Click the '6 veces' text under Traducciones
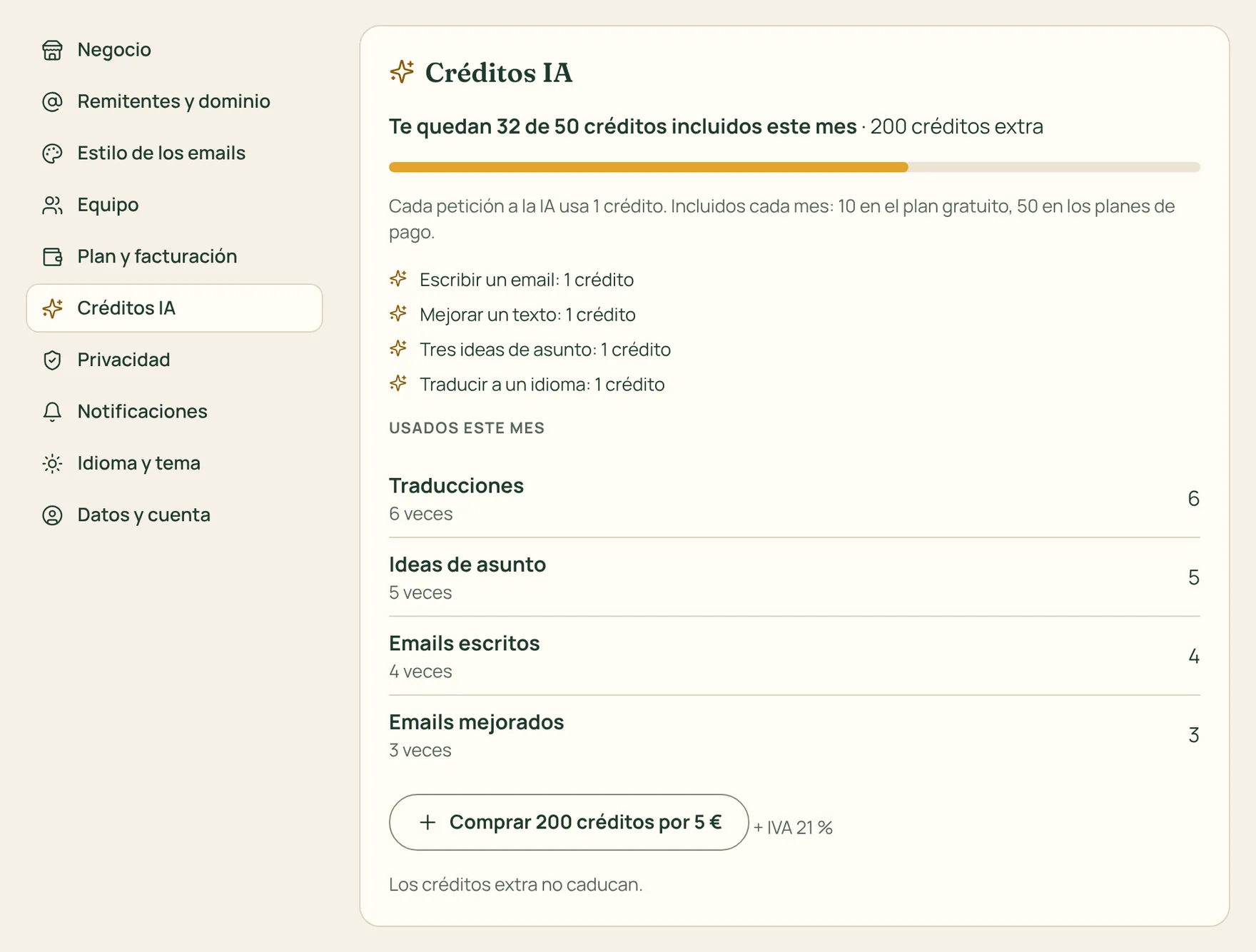 (420, 514)
